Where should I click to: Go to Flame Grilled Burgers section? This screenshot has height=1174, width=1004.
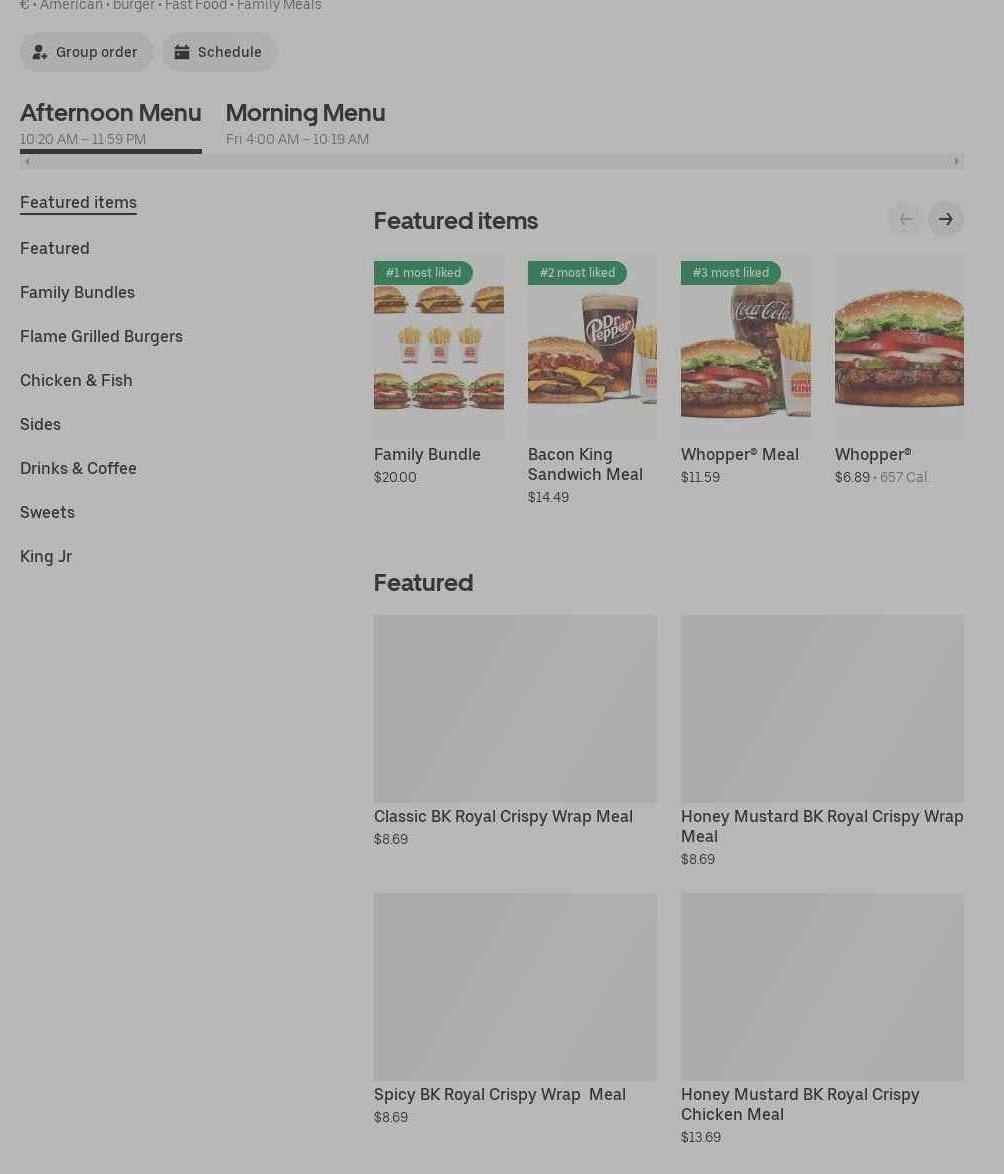101,337
